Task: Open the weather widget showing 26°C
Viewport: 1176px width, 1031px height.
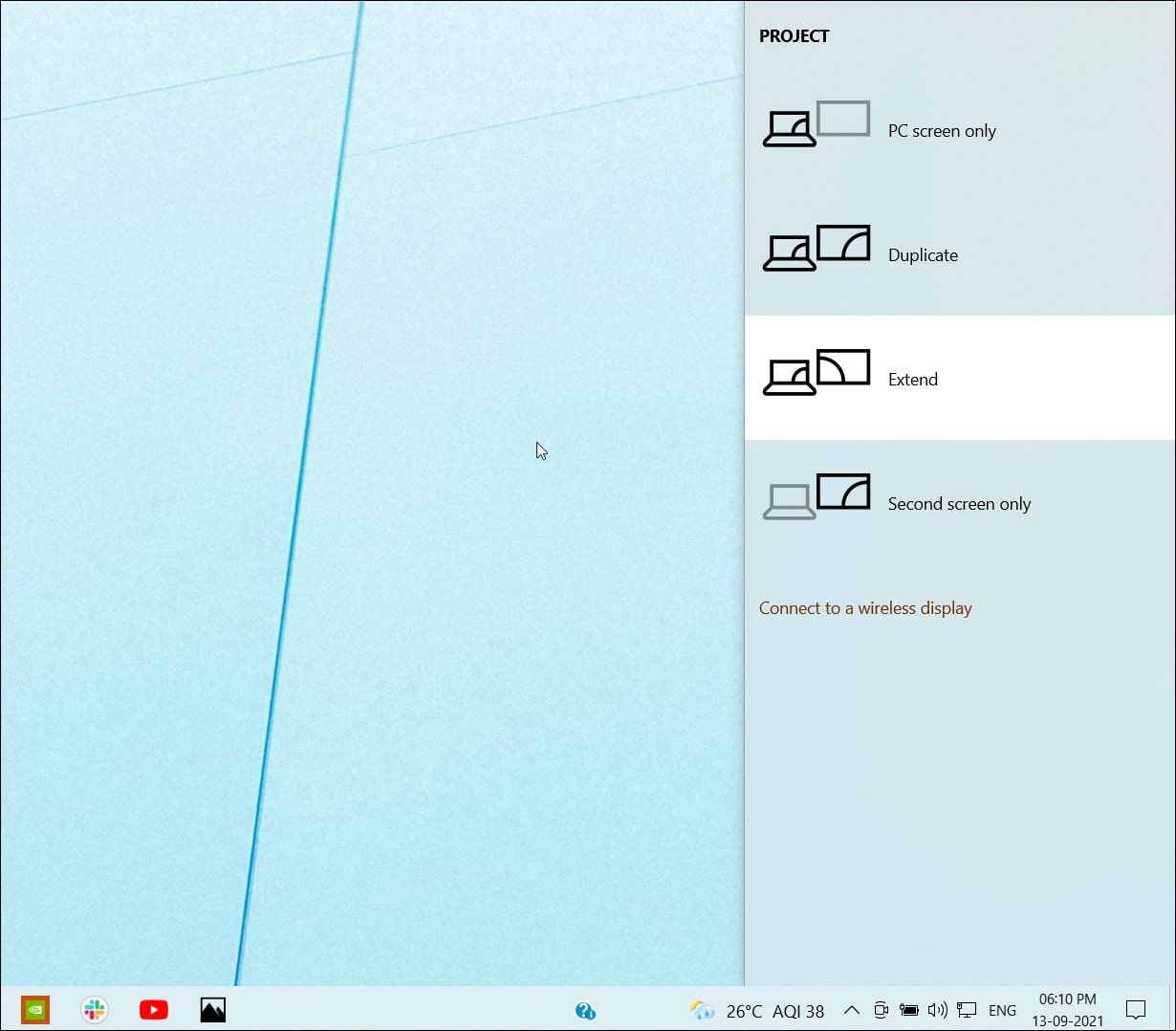Action: [x=722, y=1010]
